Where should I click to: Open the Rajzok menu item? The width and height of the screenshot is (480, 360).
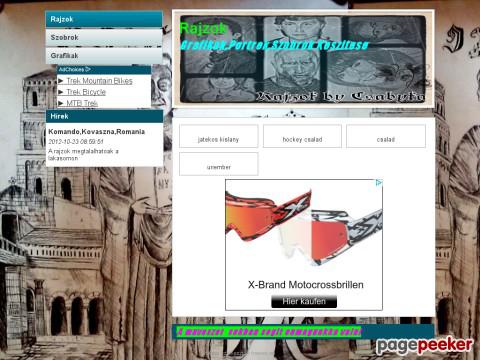coord(104,19)
